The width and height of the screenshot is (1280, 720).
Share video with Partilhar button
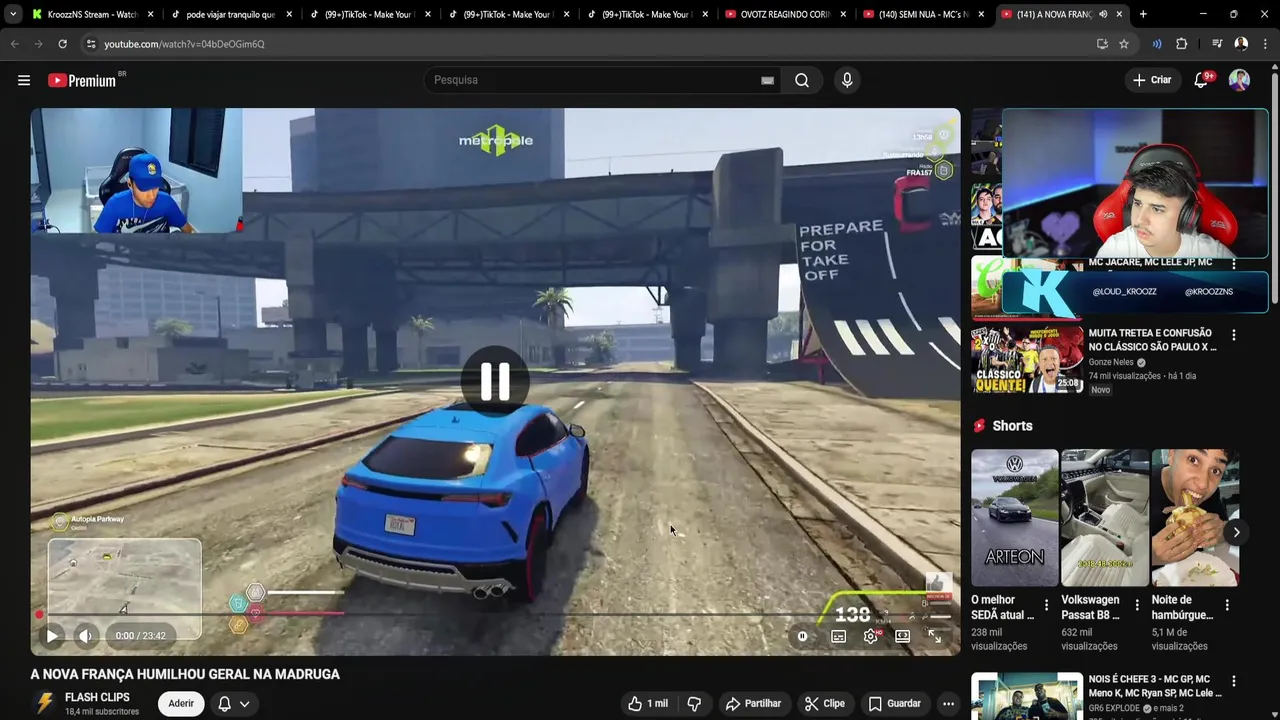753,704
